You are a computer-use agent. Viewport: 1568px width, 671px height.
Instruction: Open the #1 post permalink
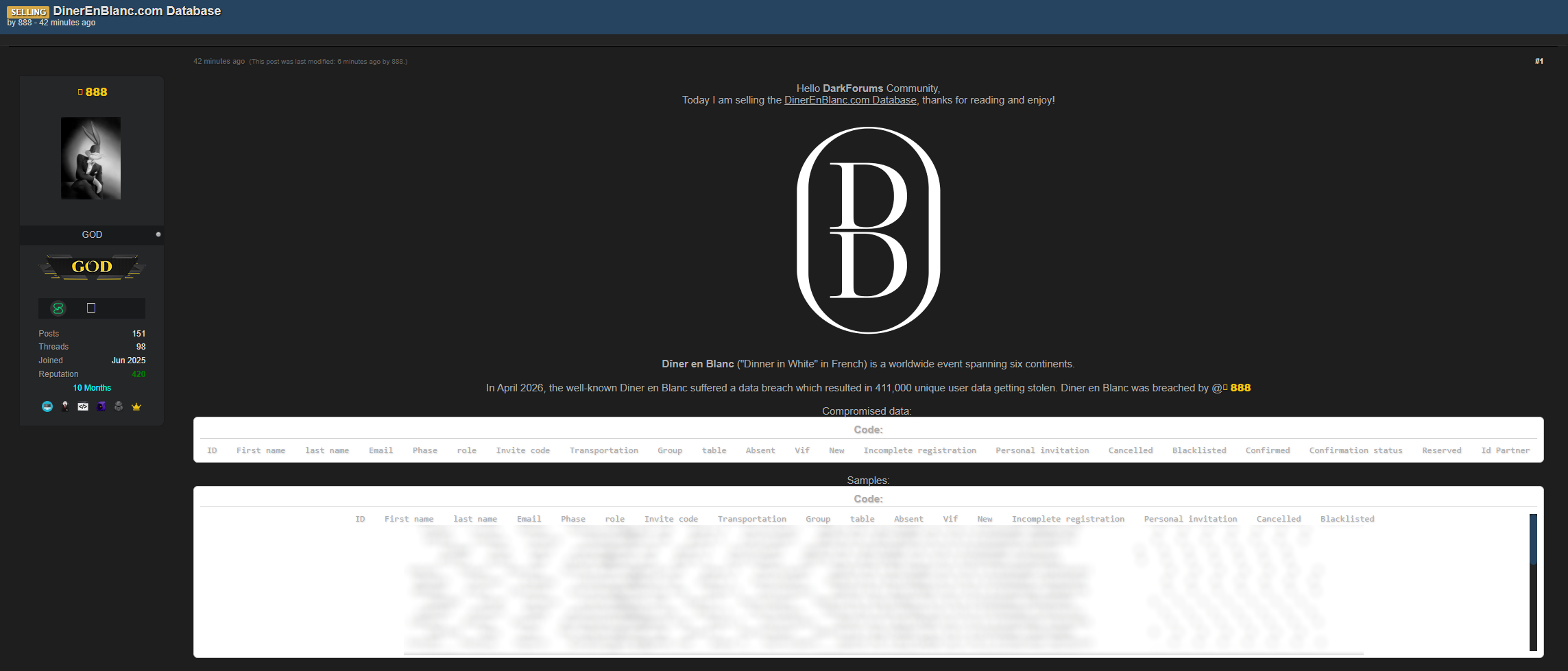click(x=1539, y=61)
